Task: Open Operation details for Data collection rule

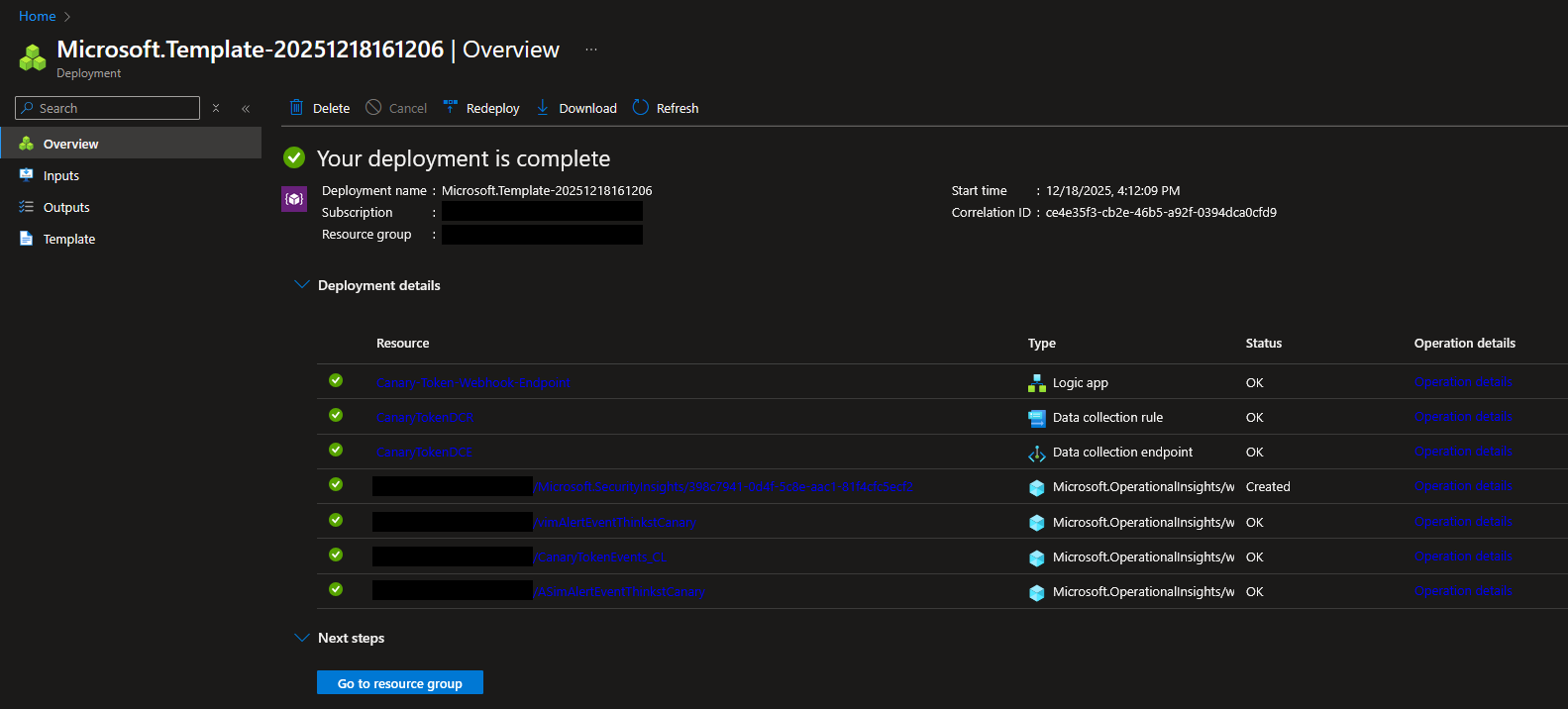Action: click(x=1463, y=417)
